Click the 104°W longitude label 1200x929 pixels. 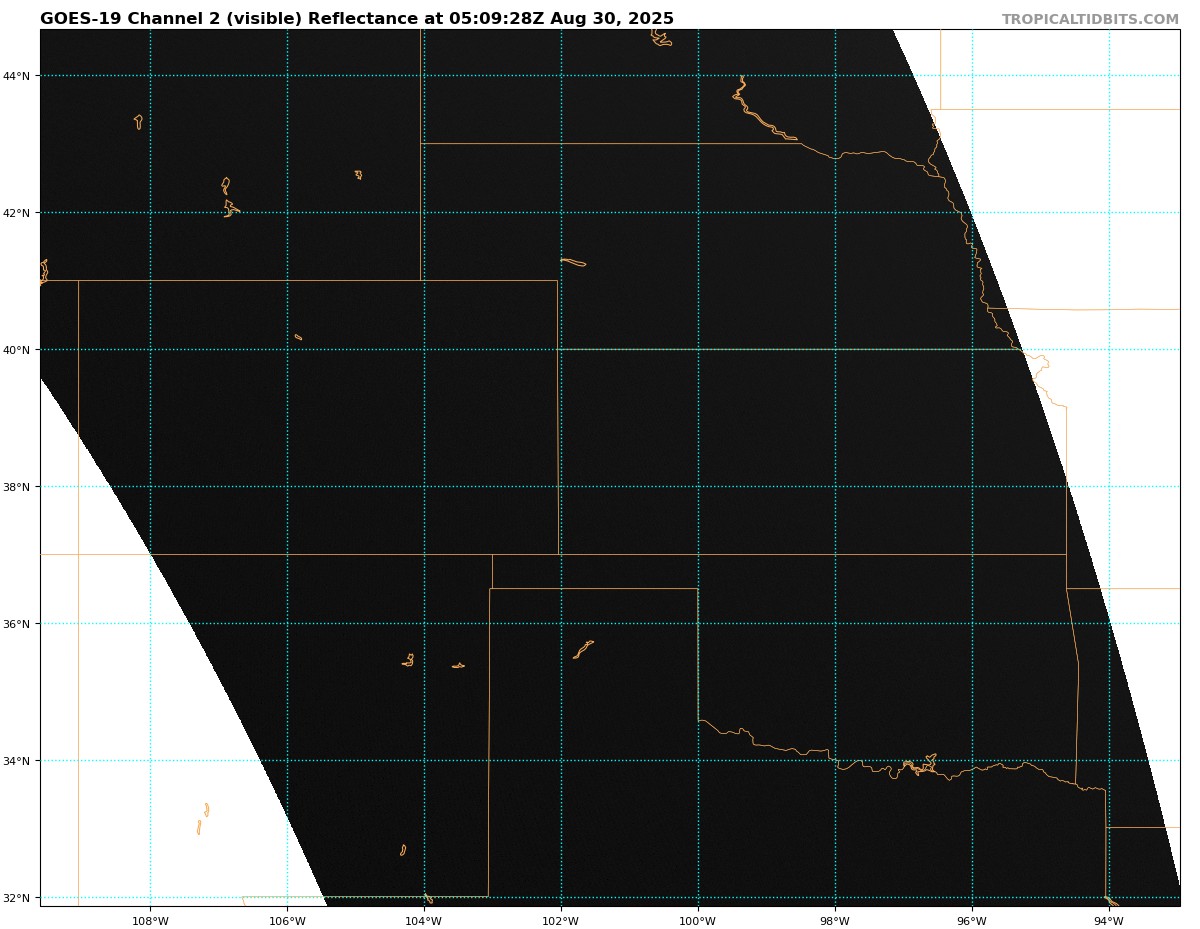pos(424,921)
